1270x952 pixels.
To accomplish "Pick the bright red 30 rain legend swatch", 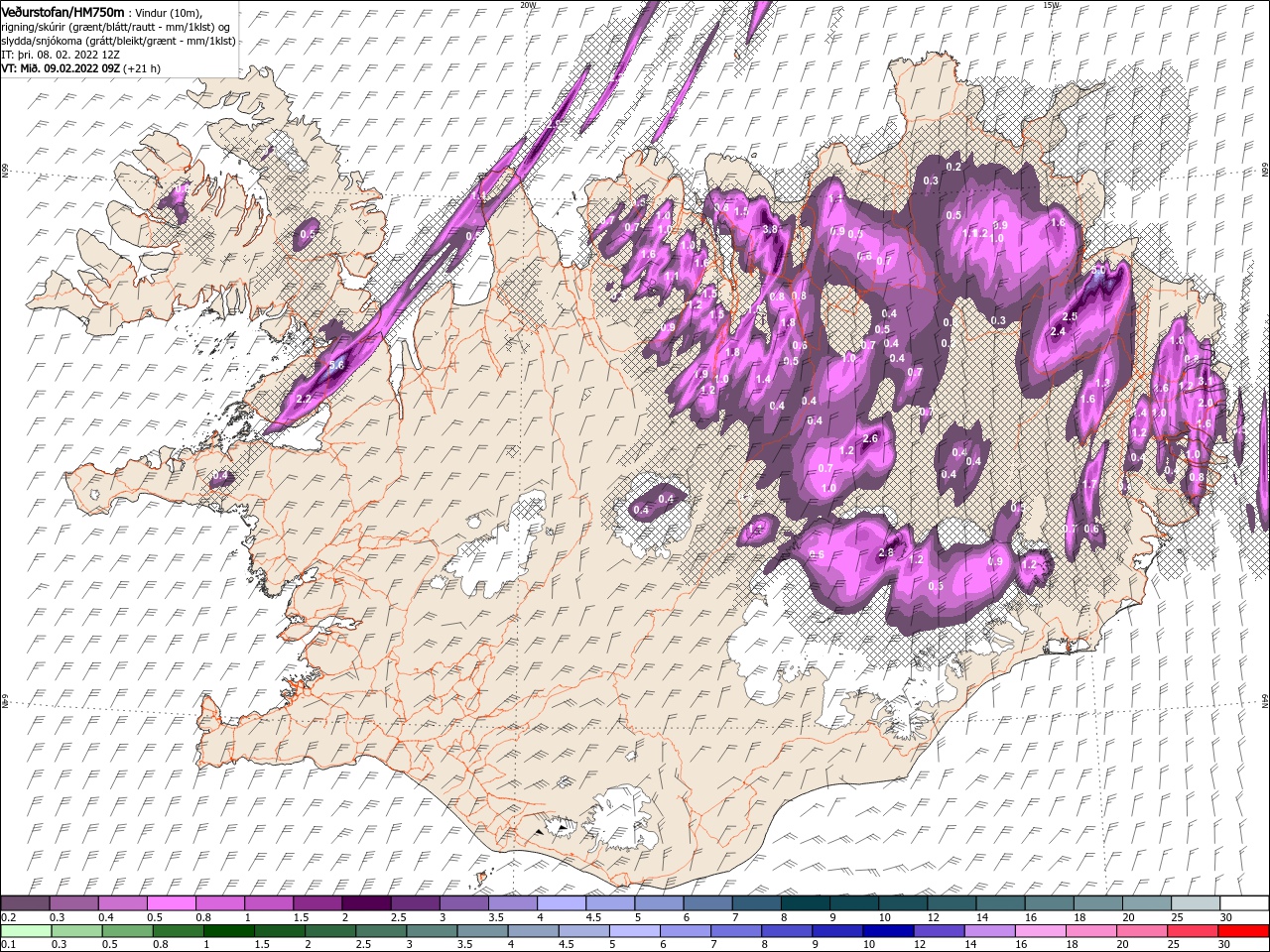I will click(x=1242, y=931).
